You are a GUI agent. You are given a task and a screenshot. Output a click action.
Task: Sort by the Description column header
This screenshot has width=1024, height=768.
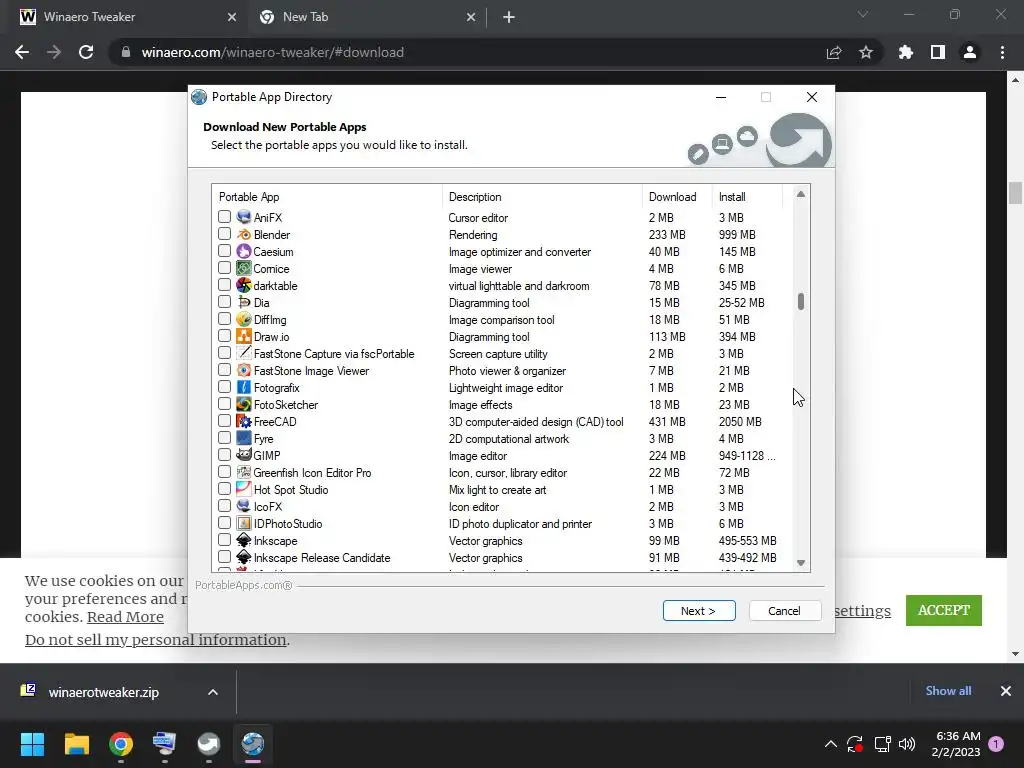click(543, 197)
